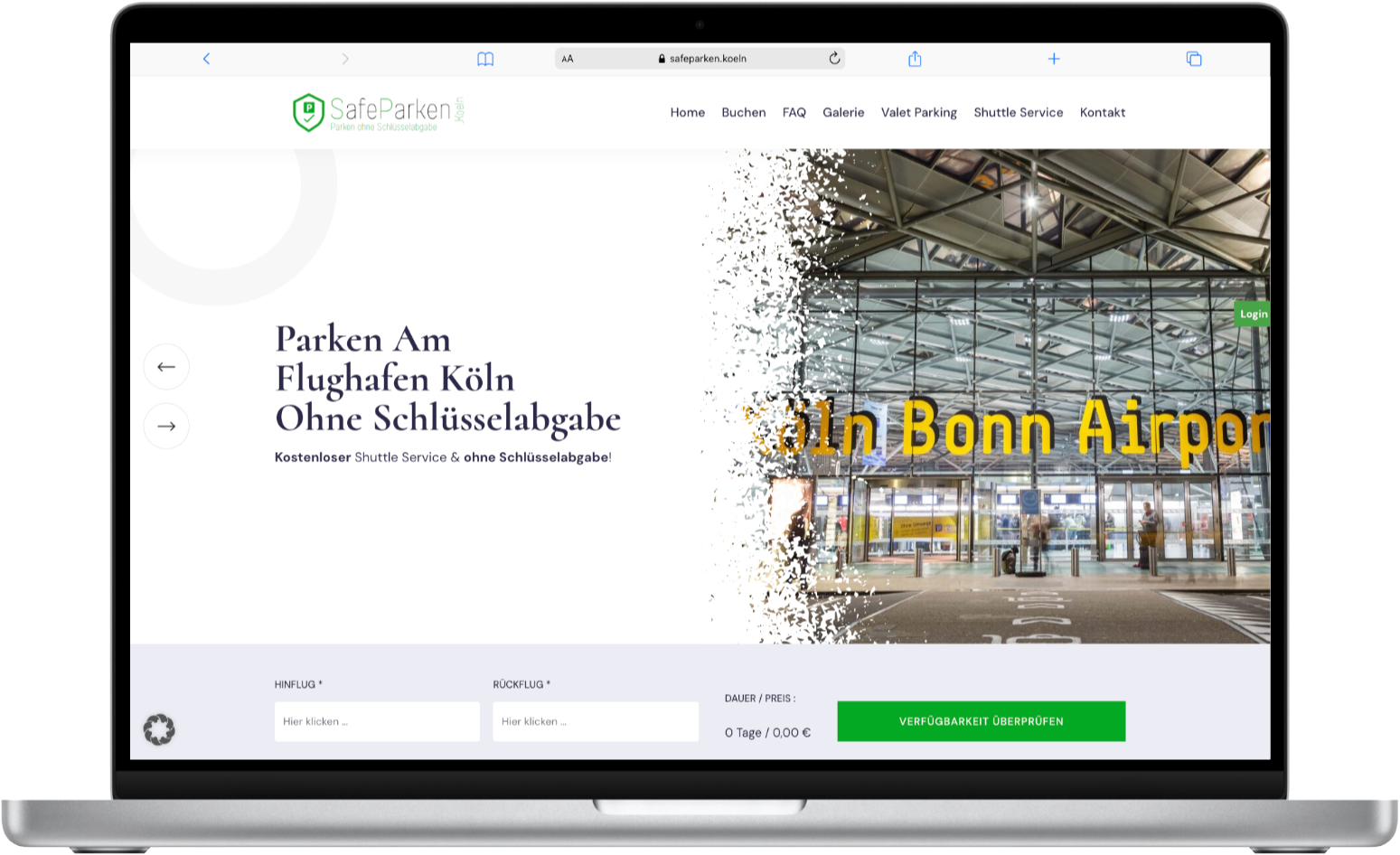Screen dimensions: 1400x855
Task: Open cookie settings icon at bottom left
Action: point(159,729)
